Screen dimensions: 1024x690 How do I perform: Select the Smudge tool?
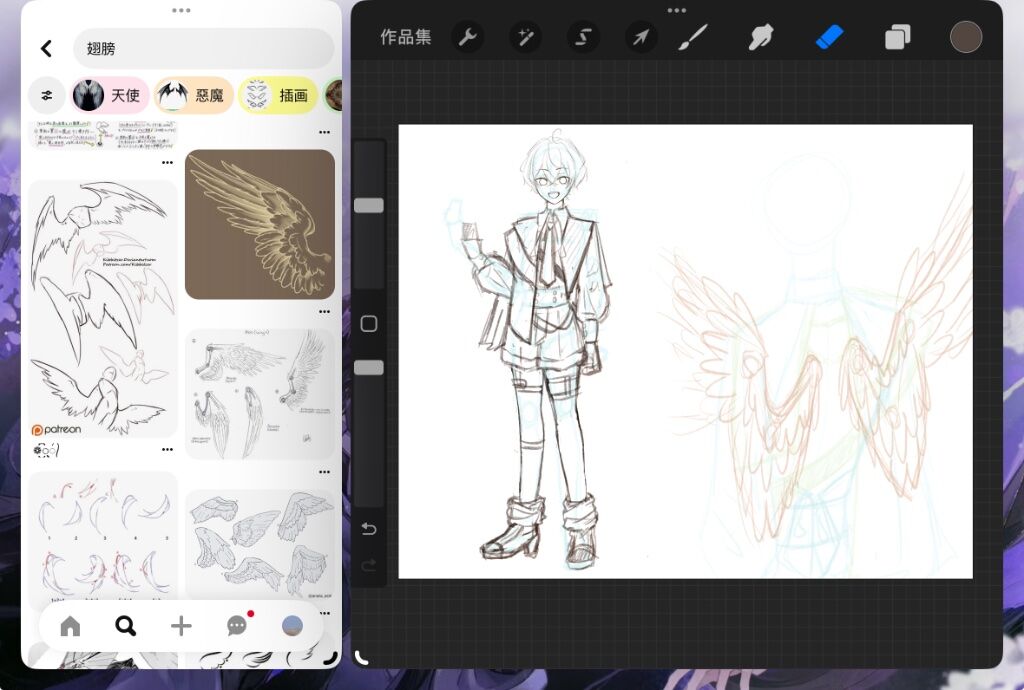[761, 38]
